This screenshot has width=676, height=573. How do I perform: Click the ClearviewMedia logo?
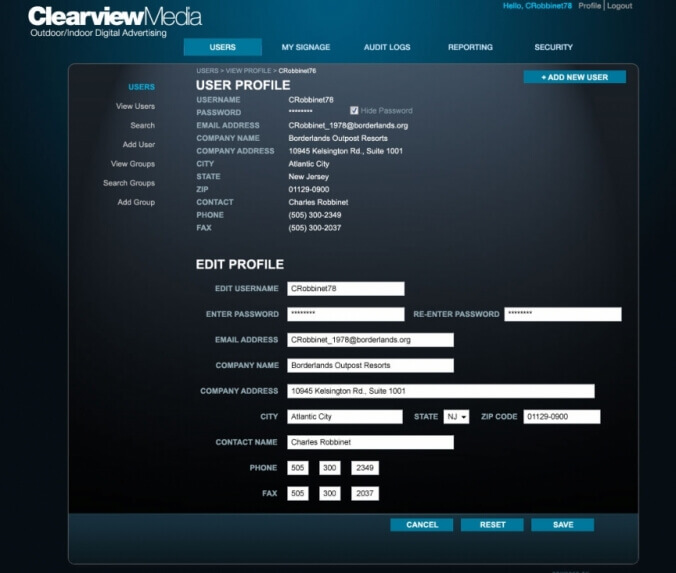point(114,17)
